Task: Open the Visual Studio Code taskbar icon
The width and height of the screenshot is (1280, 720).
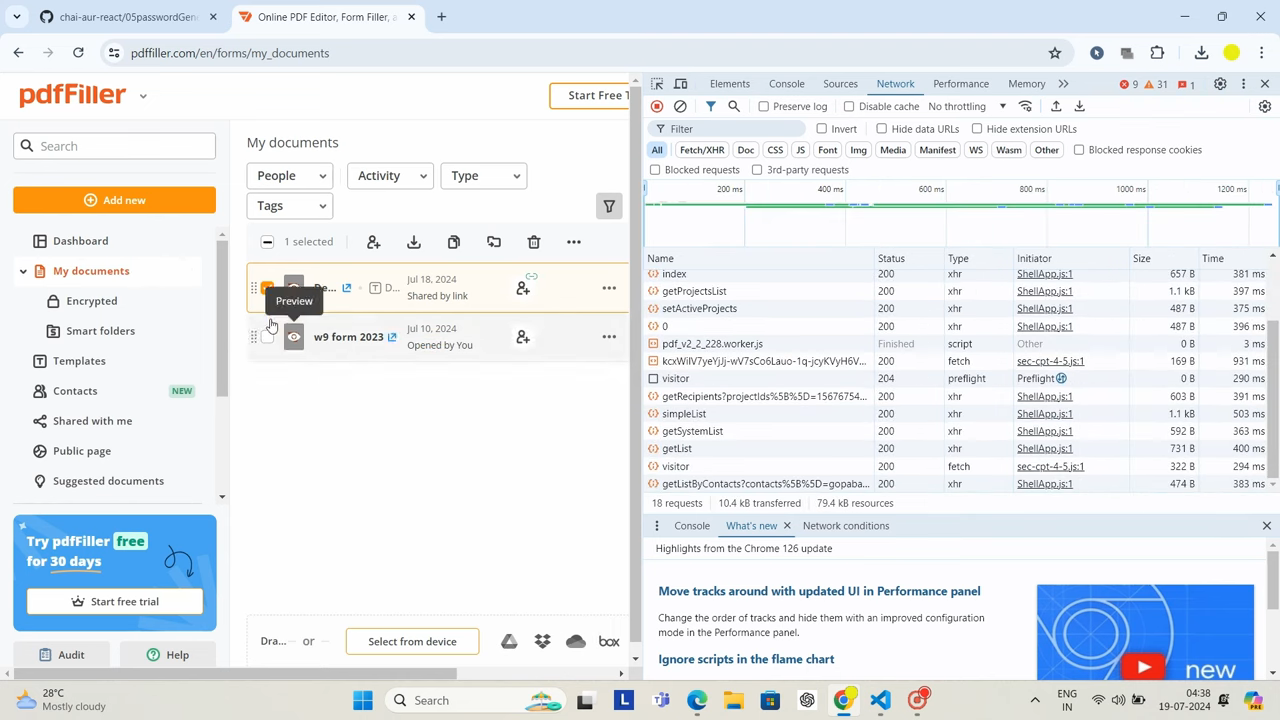Action: (880, 700)
